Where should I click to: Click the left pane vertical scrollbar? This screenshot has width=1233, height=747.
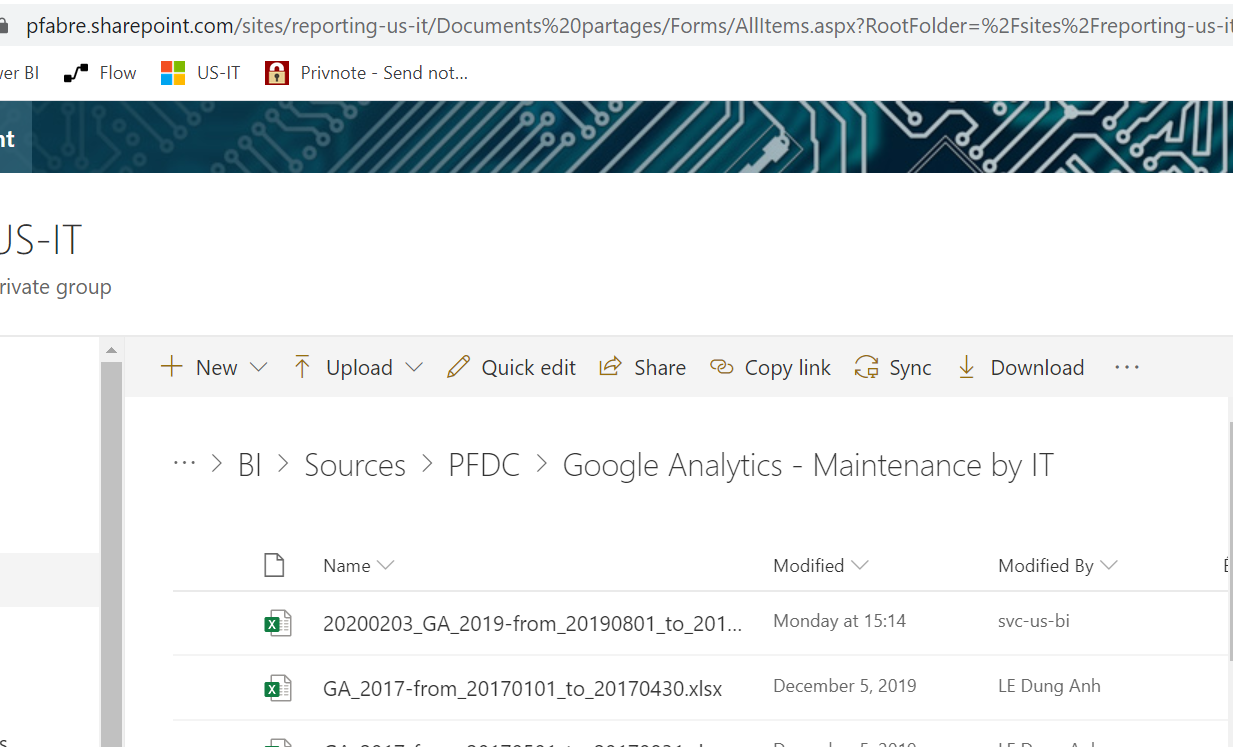click(112, 553)
